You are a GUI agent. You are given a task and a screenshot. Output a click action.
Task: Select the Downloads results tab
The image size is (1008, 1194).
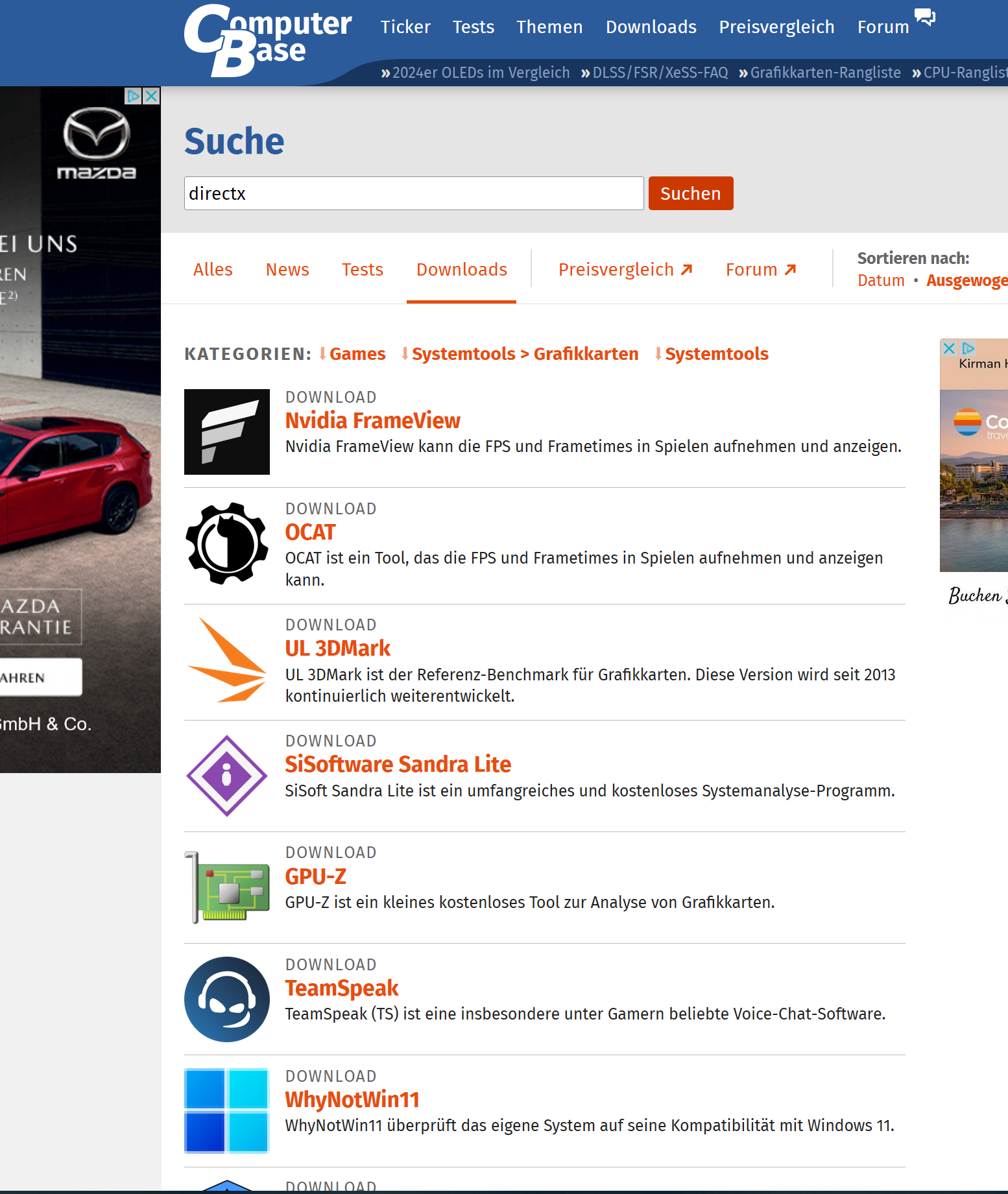click(x=462, y=269)
